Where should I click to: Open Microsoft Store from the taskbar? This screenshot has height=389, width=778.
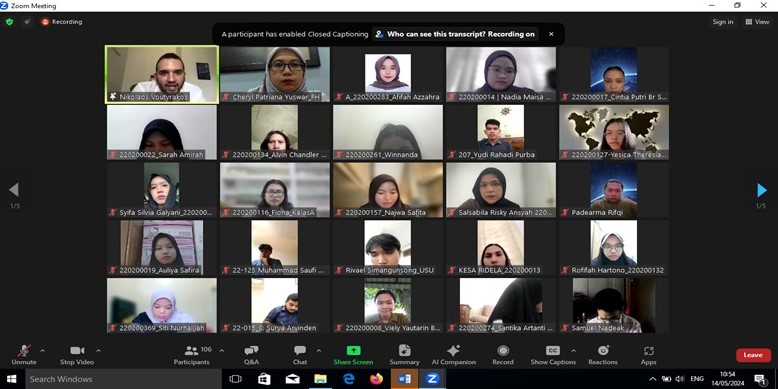264,379
